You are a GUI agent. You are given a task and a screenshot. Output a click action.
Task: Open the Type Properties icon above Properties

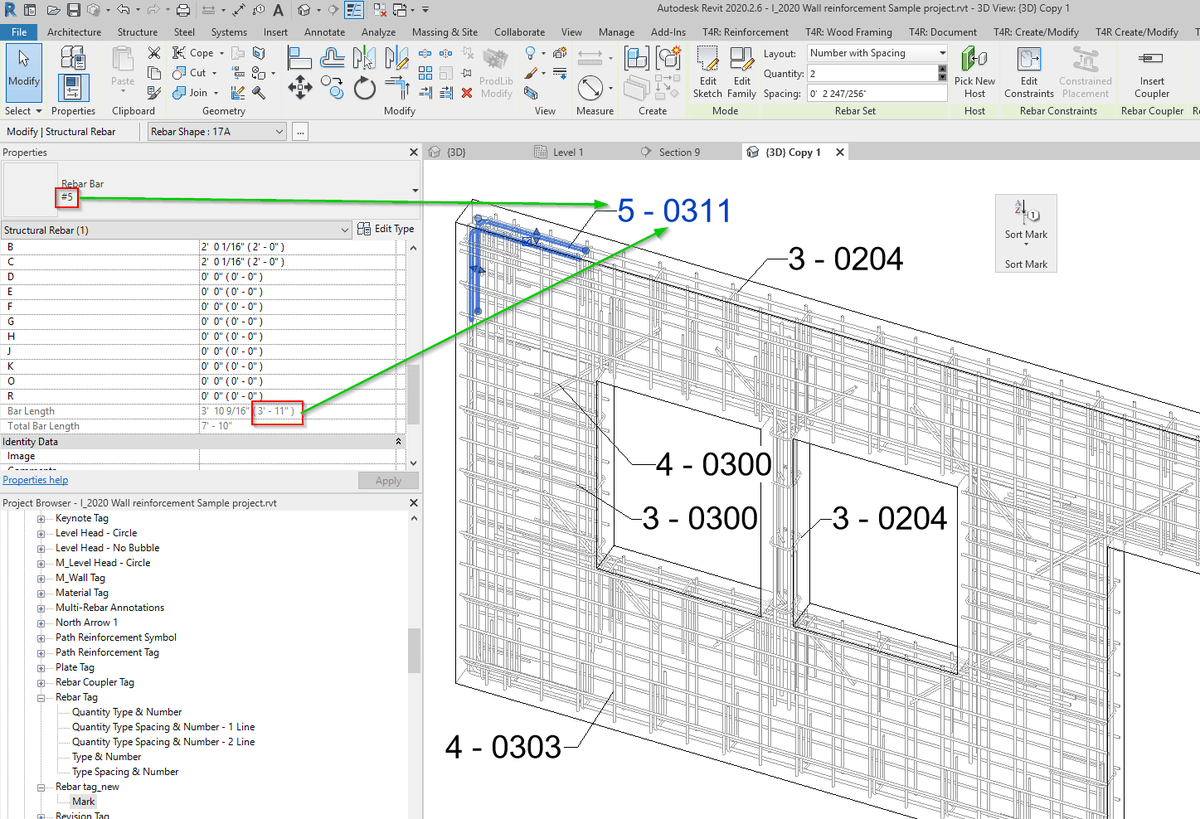point(74,56)
